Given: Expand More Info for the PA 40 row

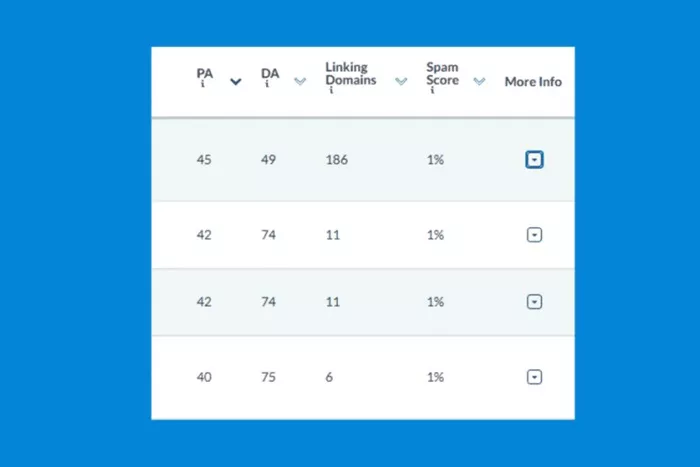Looking at the screenshot, I should coord(534,377).
